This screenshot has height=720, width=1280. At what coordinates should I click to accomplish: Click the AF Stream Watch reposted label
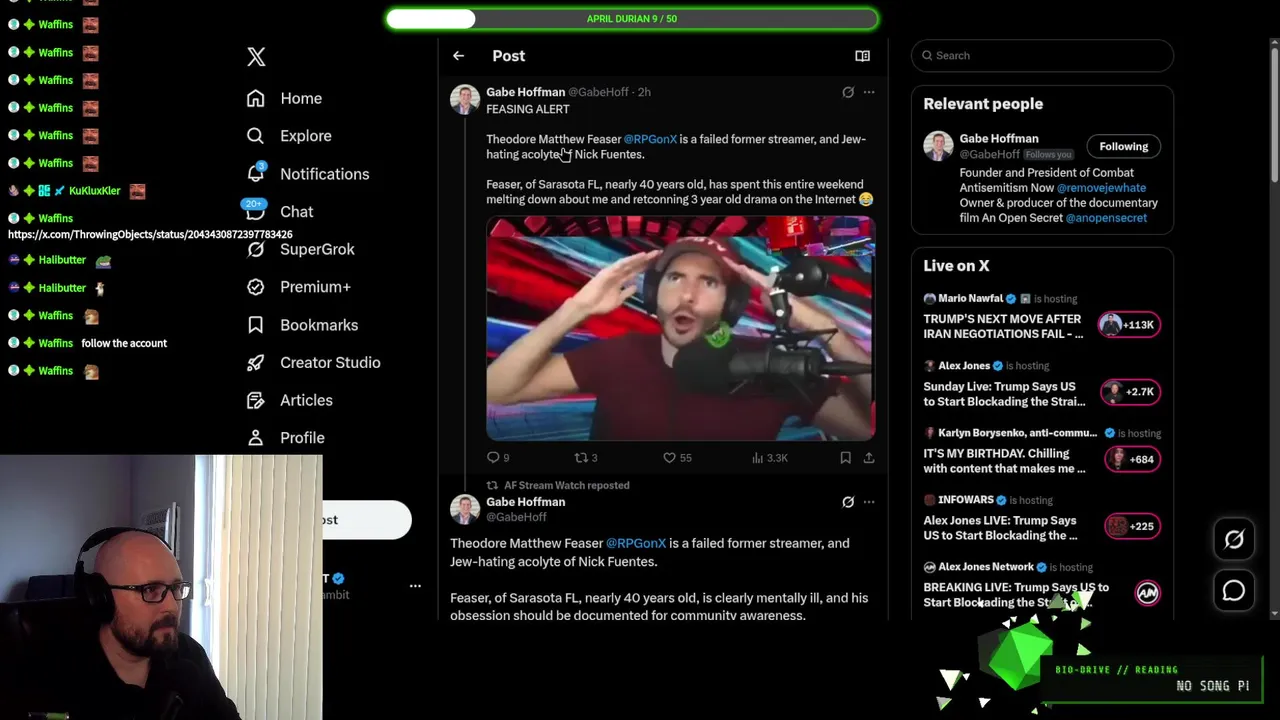pos(566,485)
